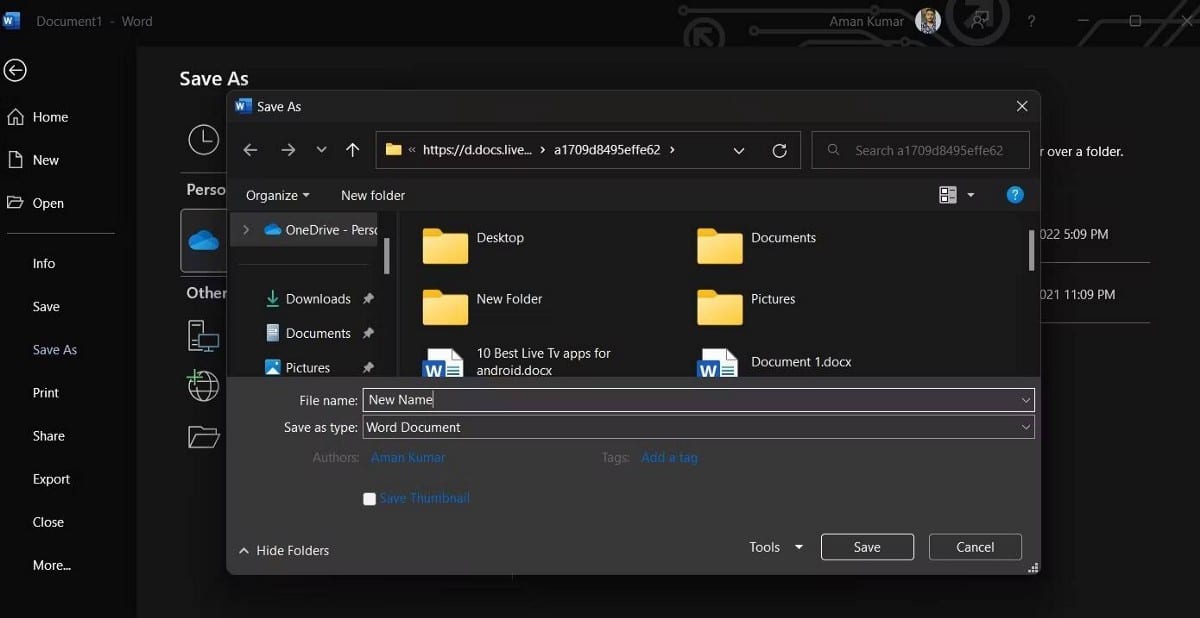
Task: Click the back arrow in Word backstage
Action: [x=15, y=70]
